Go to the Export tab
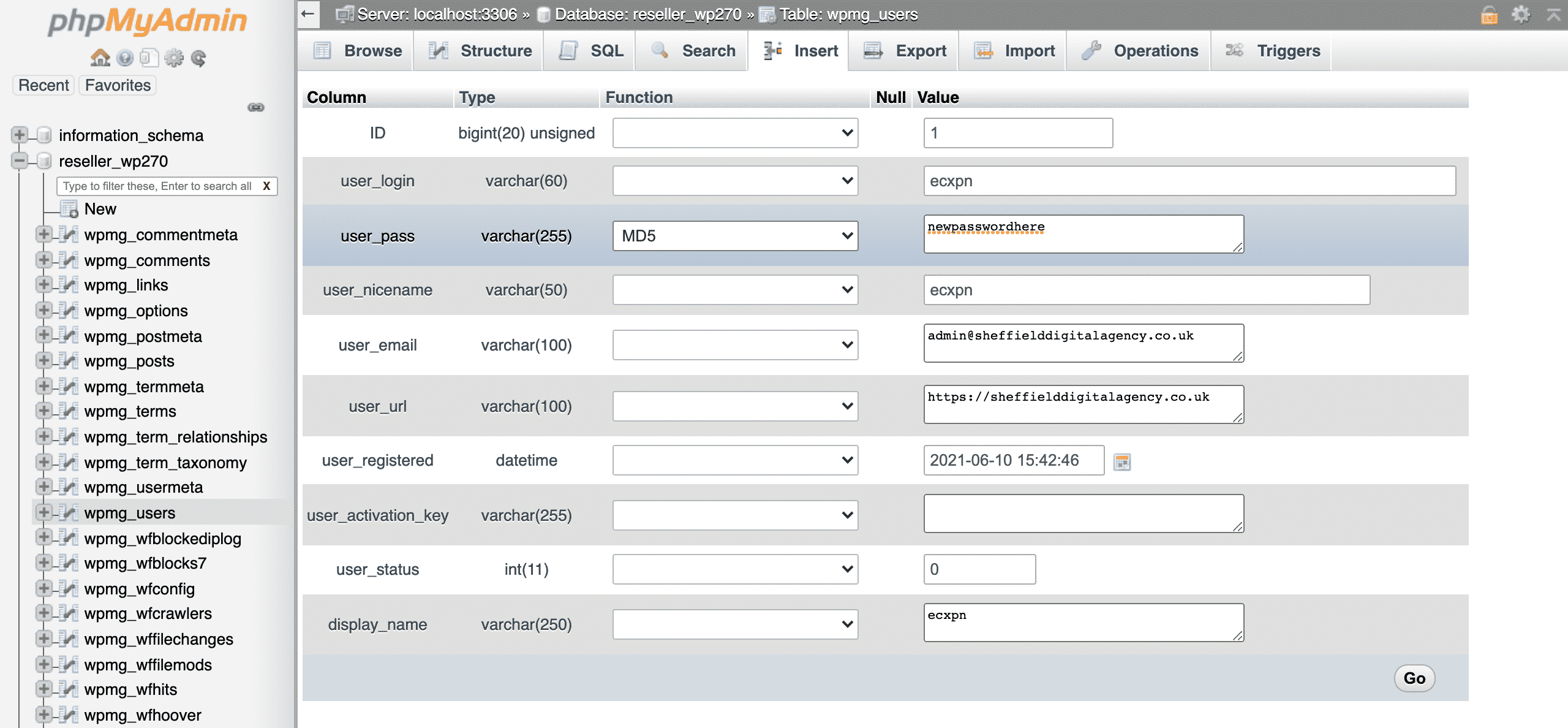Viewport: 1568px width, 728px height. (905, 51)
